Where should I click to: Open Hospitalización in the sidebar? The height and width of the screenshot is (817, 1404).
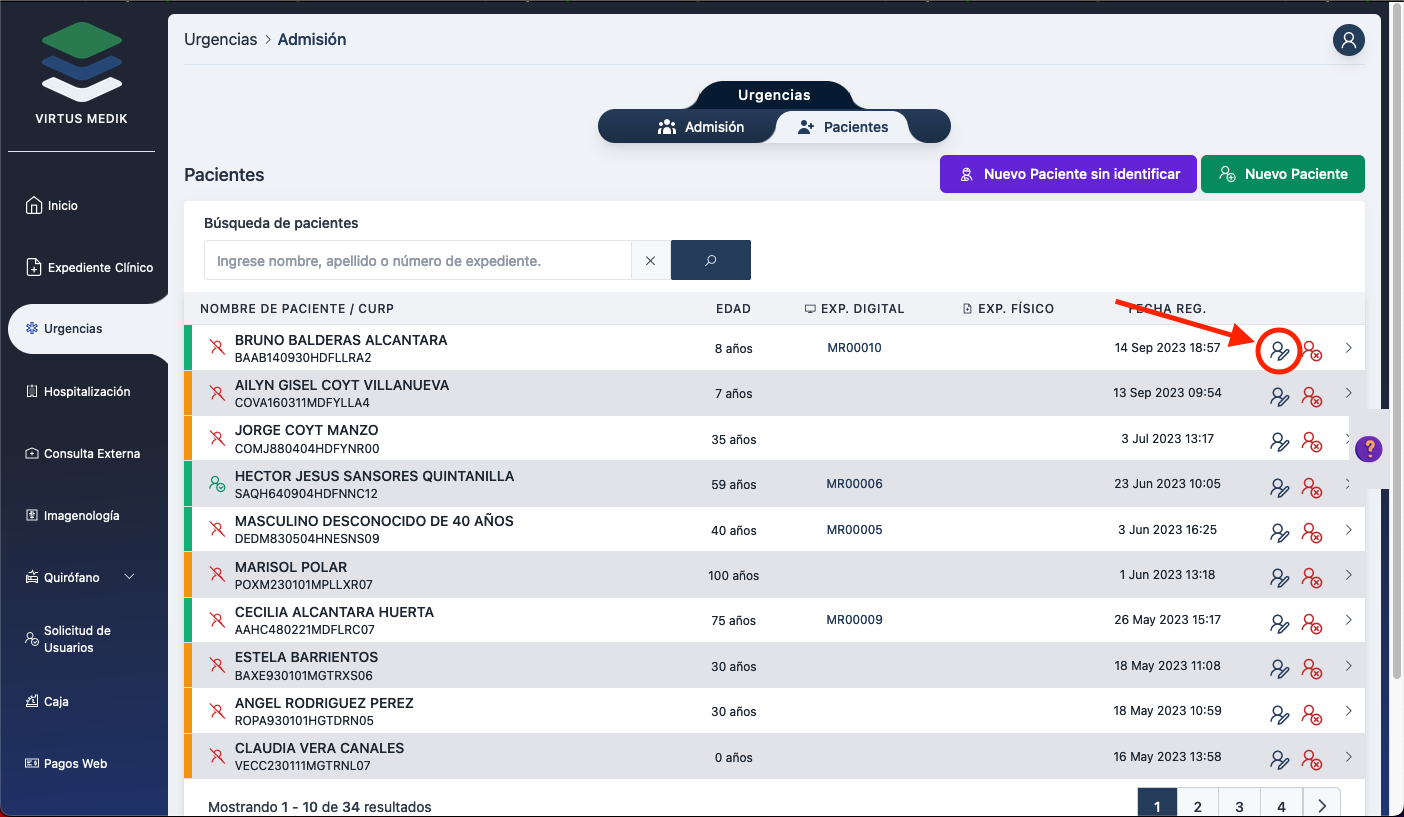pyautogui.click(x=86, y=392)
